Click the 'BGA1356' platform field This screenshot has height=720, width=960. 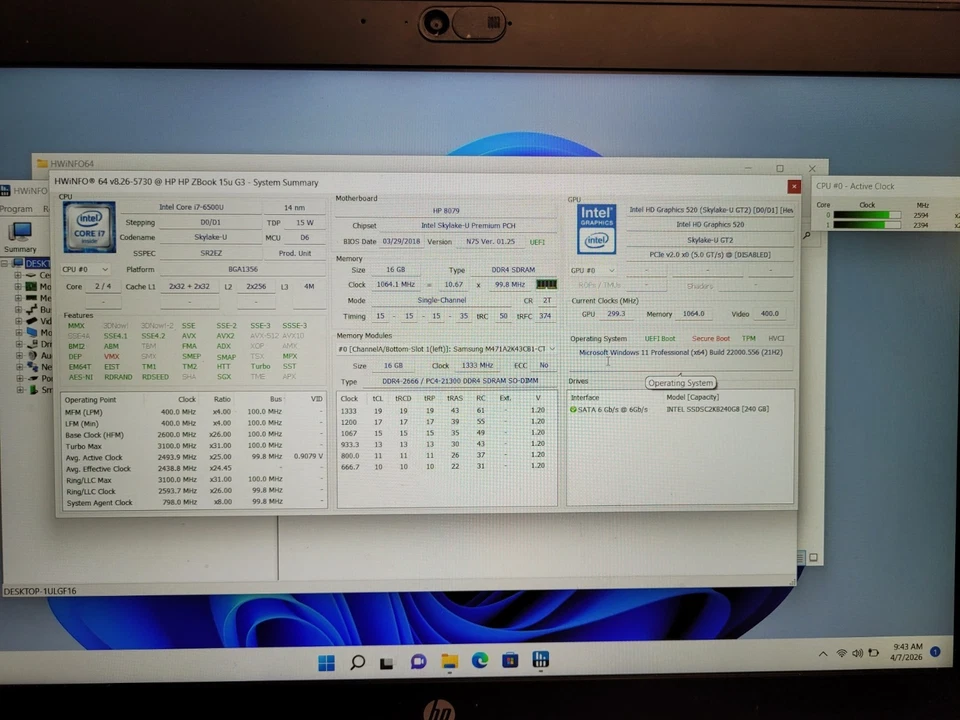click(242, 269)
